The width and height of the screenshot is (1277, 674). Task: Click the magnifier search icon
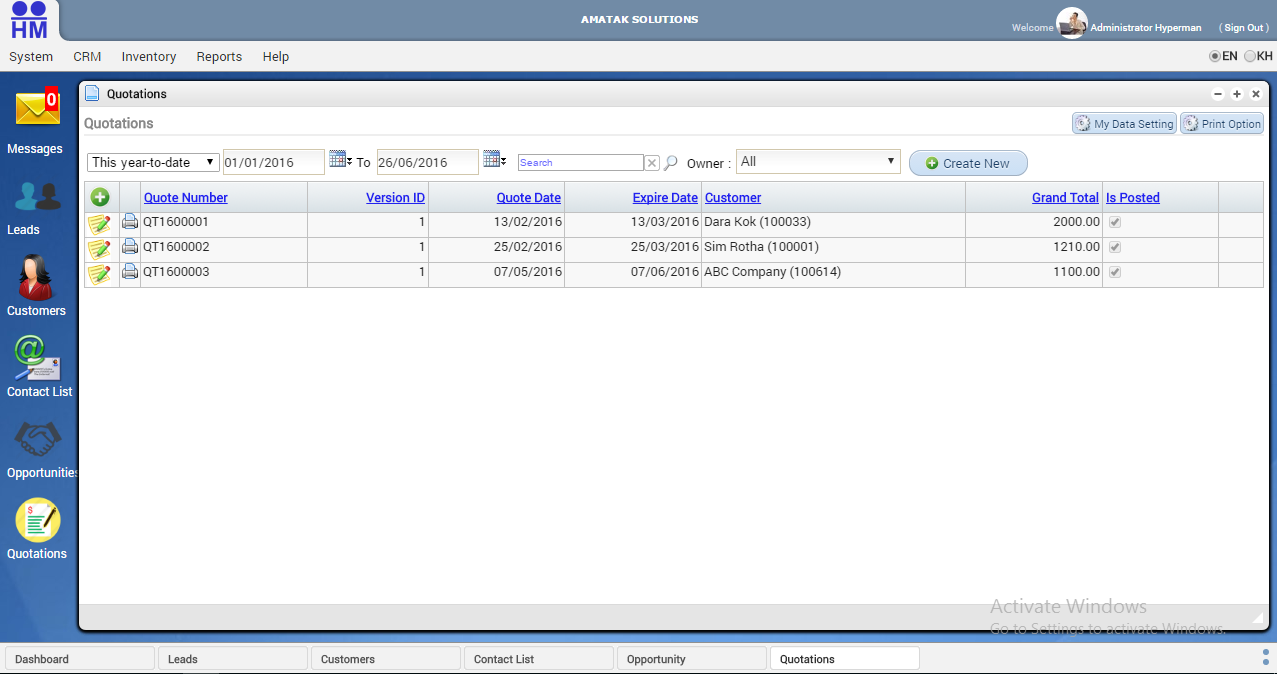[x=671, y=162]
